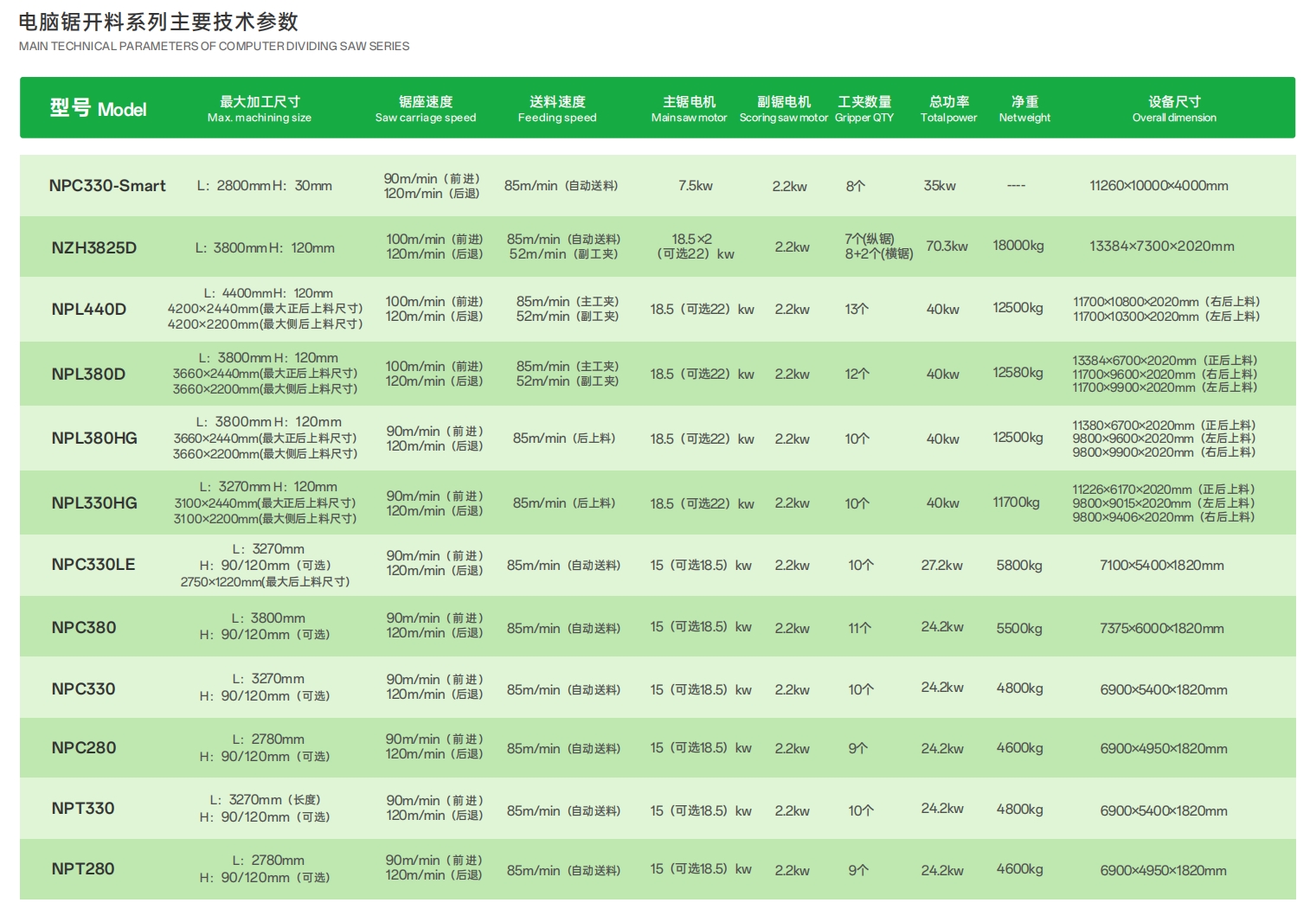The image size is (1316, 909).
Task: Click the NPL380HG model name
Action: coord(93,438)
